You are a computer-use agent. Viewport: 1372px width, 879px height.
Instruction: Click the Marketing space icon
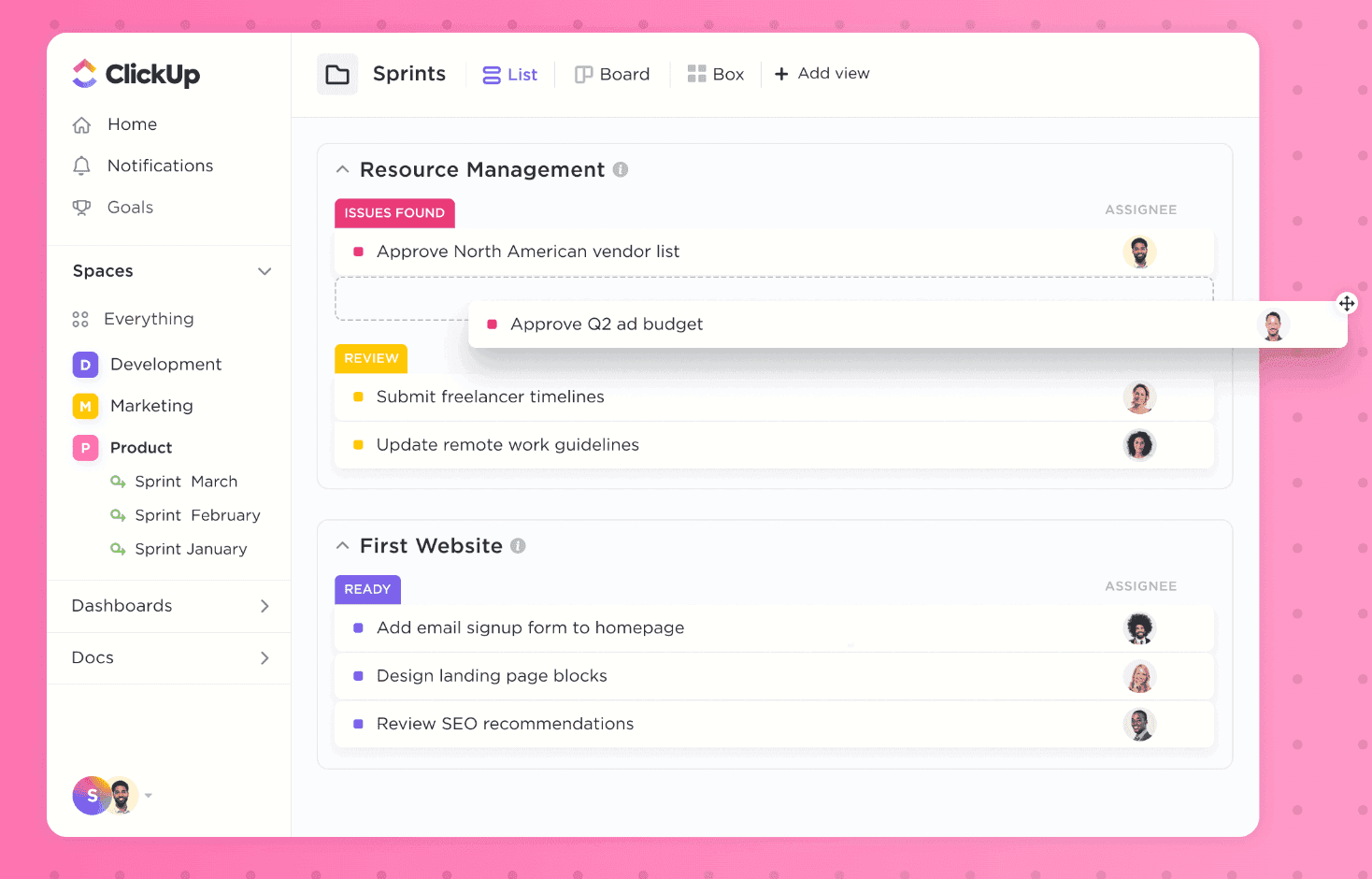click(x=85, y=406)
